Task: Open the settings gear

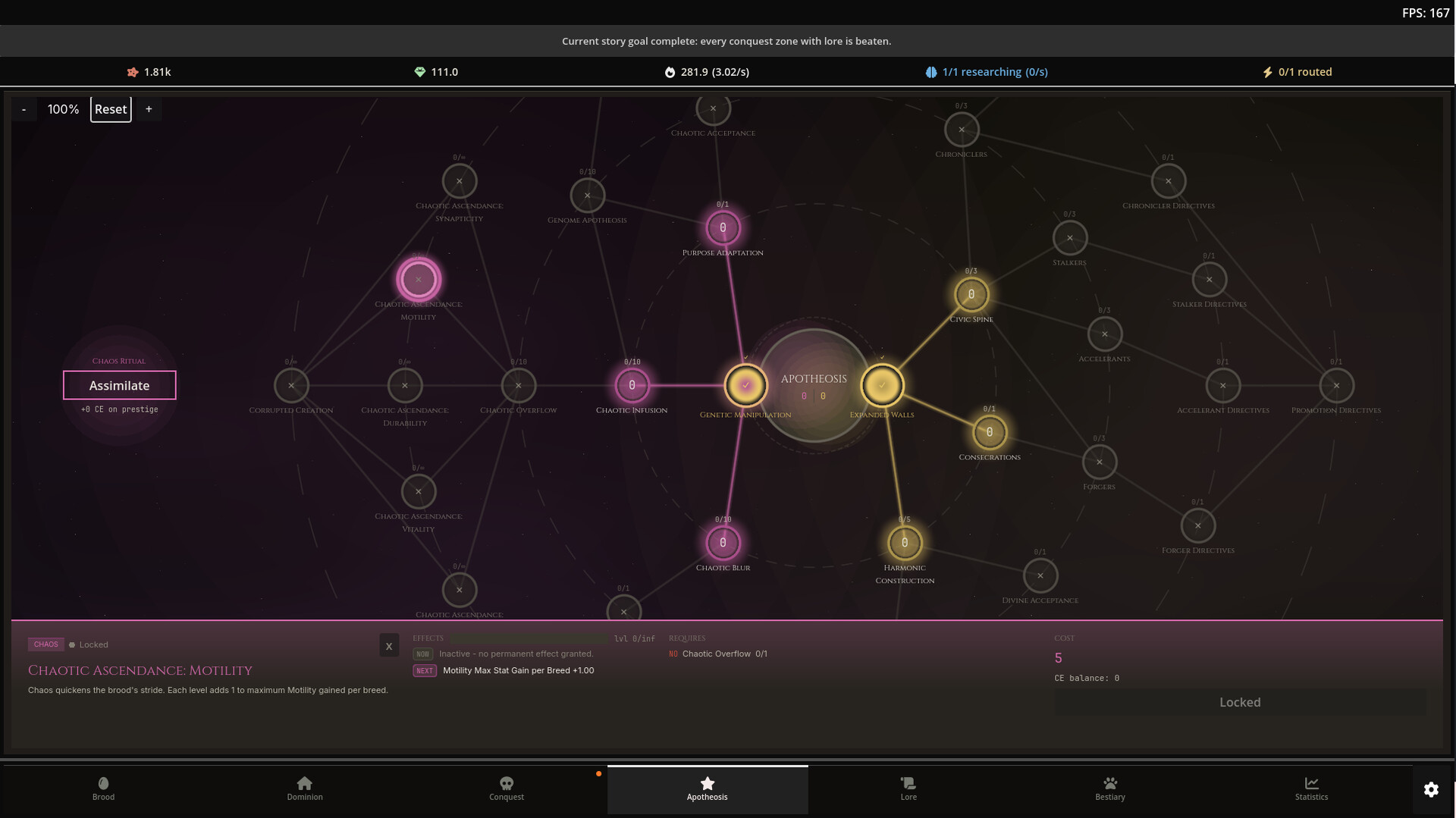Action: pyautogui.click(x=1431, y=789)
